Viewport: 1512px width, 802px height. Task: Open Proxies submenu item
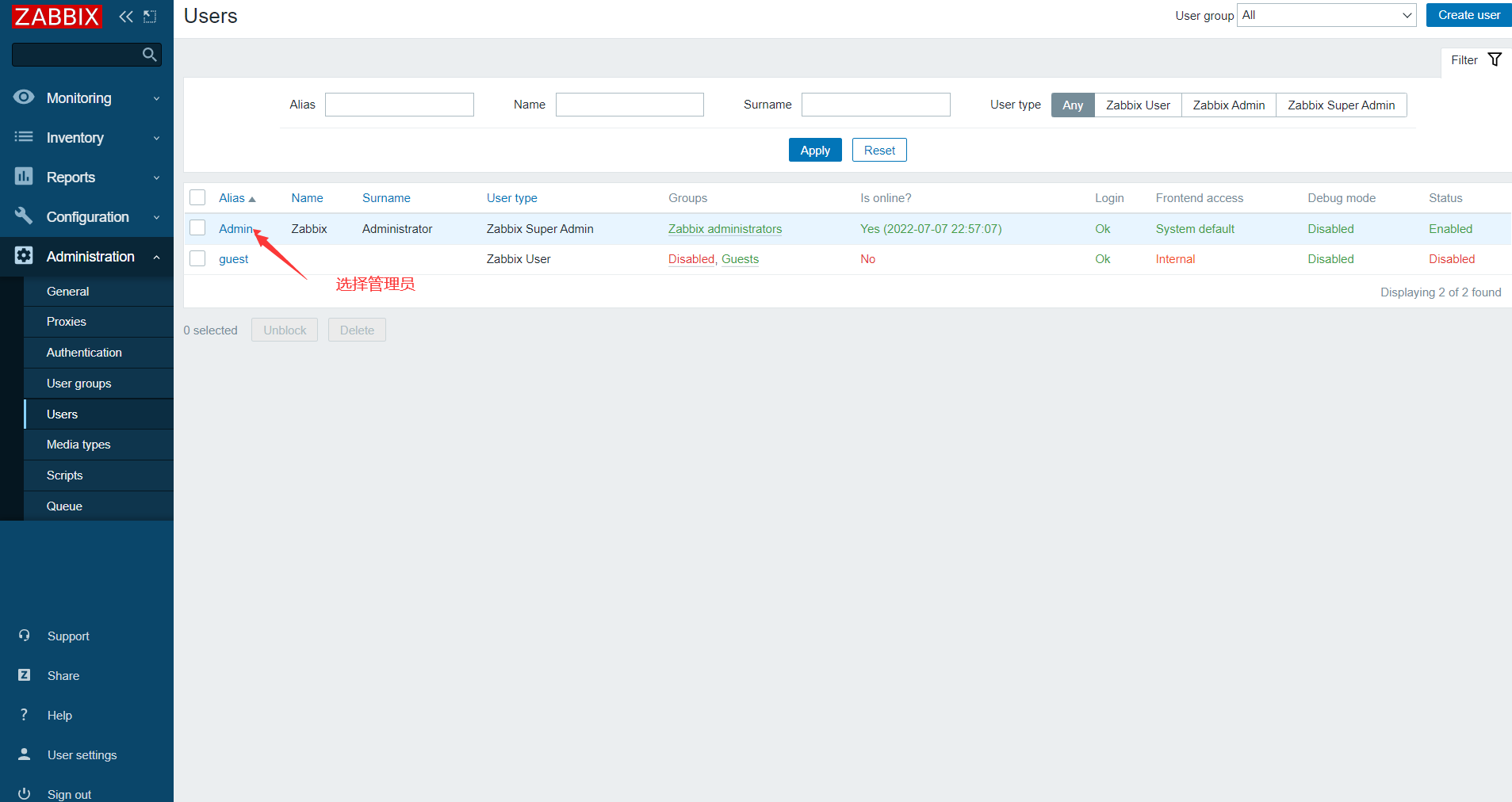point(98,322)
